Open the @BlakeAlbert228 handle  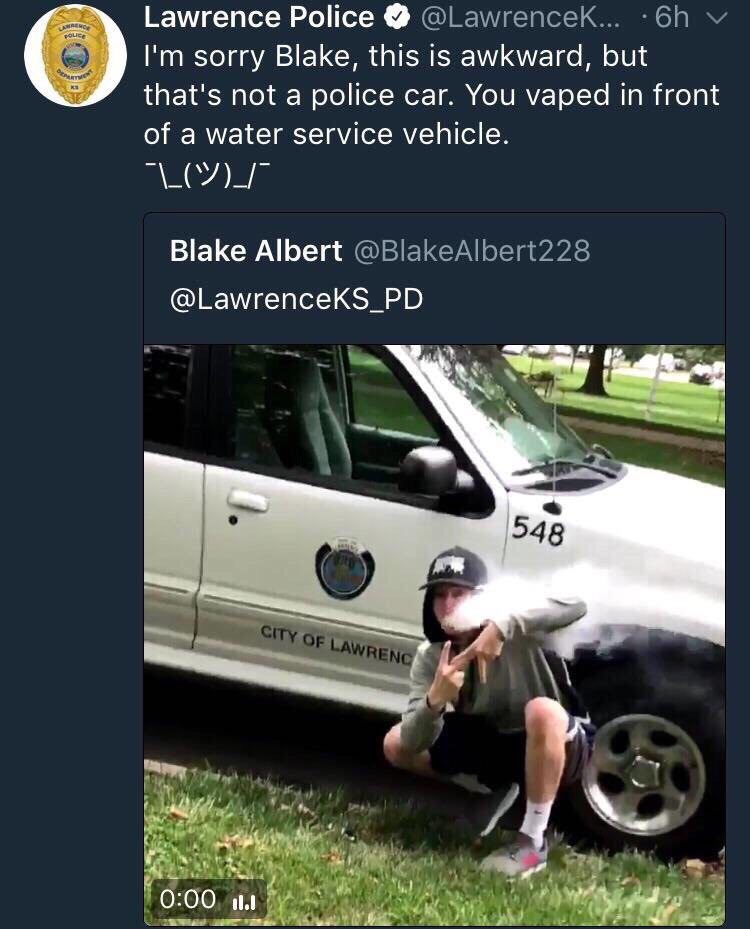pyautogui.click(x=472, y=251)
